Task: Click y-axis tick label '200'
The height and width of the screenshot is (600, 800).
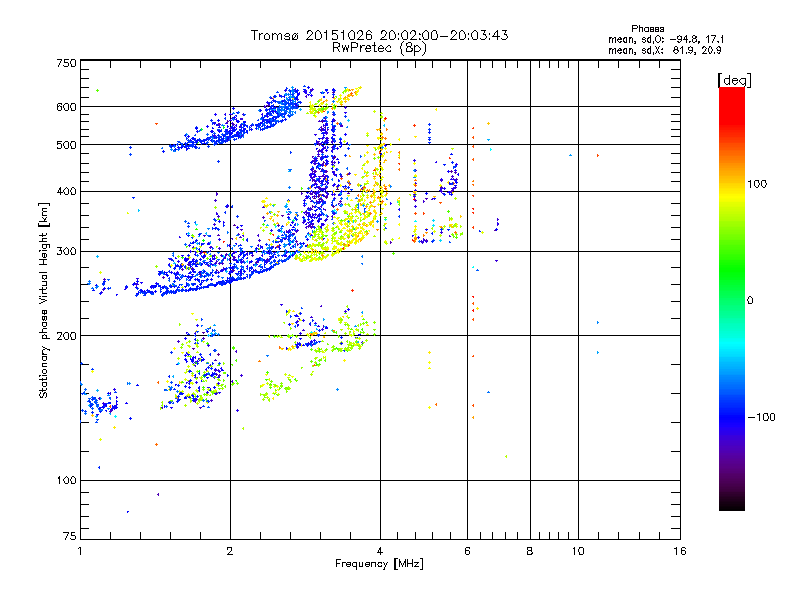Action: 66,336
